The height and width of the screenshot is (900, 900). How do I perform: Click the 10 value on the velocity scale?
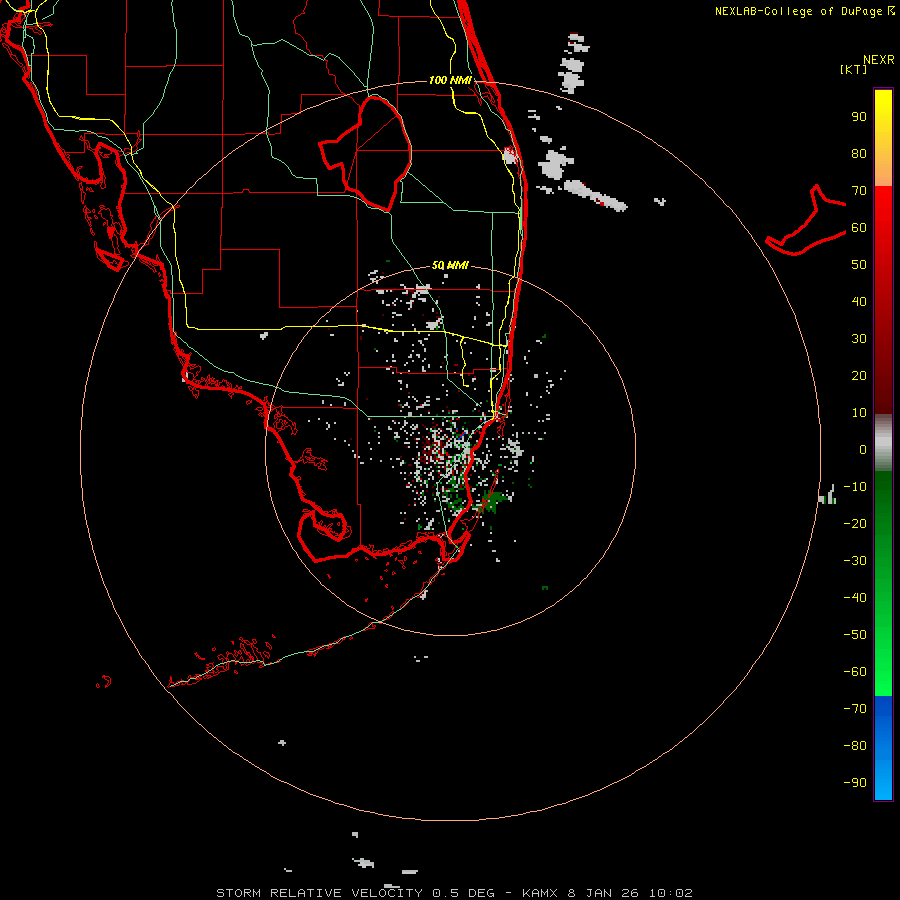859,413
